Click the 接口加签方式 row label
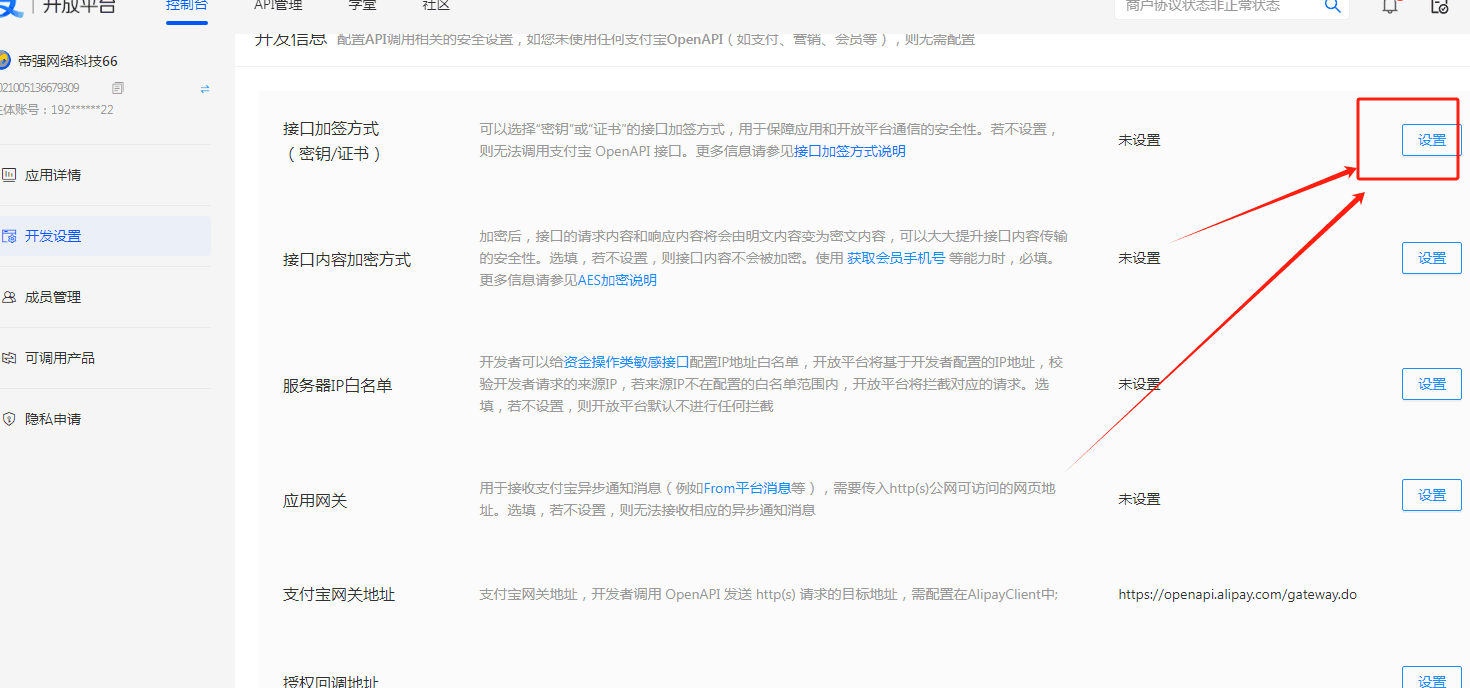 click(x=332, y=141)
